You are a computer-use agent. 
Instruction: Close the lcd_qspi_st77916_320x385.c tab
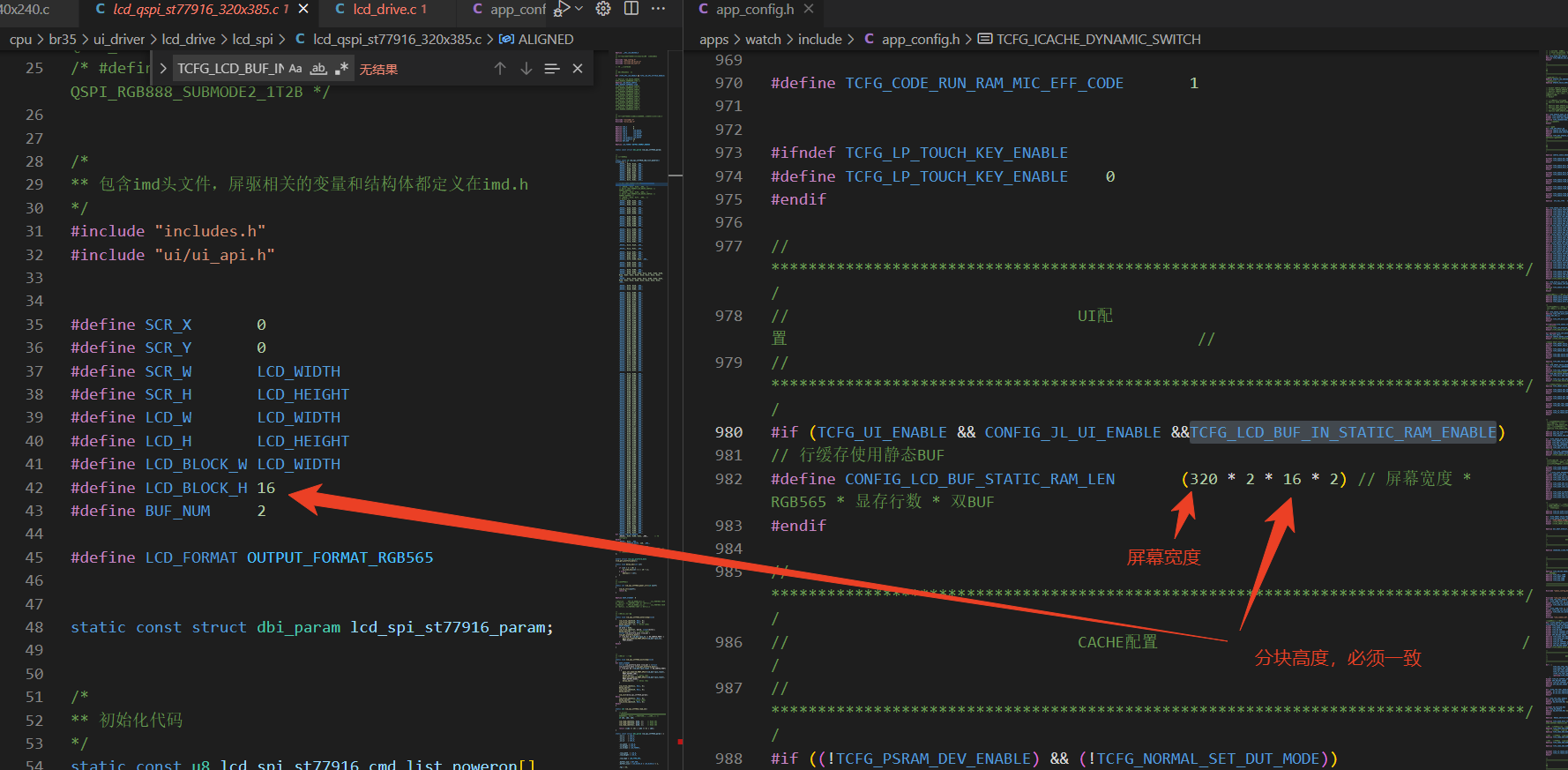pos(303,9)
